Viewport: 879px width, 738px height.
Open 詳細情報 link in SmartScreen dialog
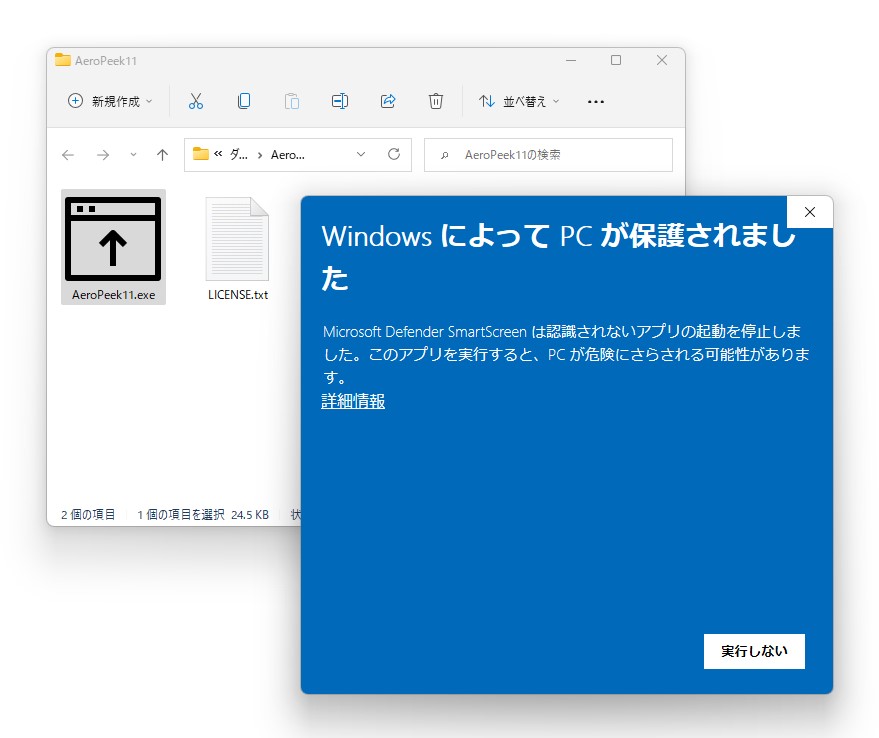352,400
